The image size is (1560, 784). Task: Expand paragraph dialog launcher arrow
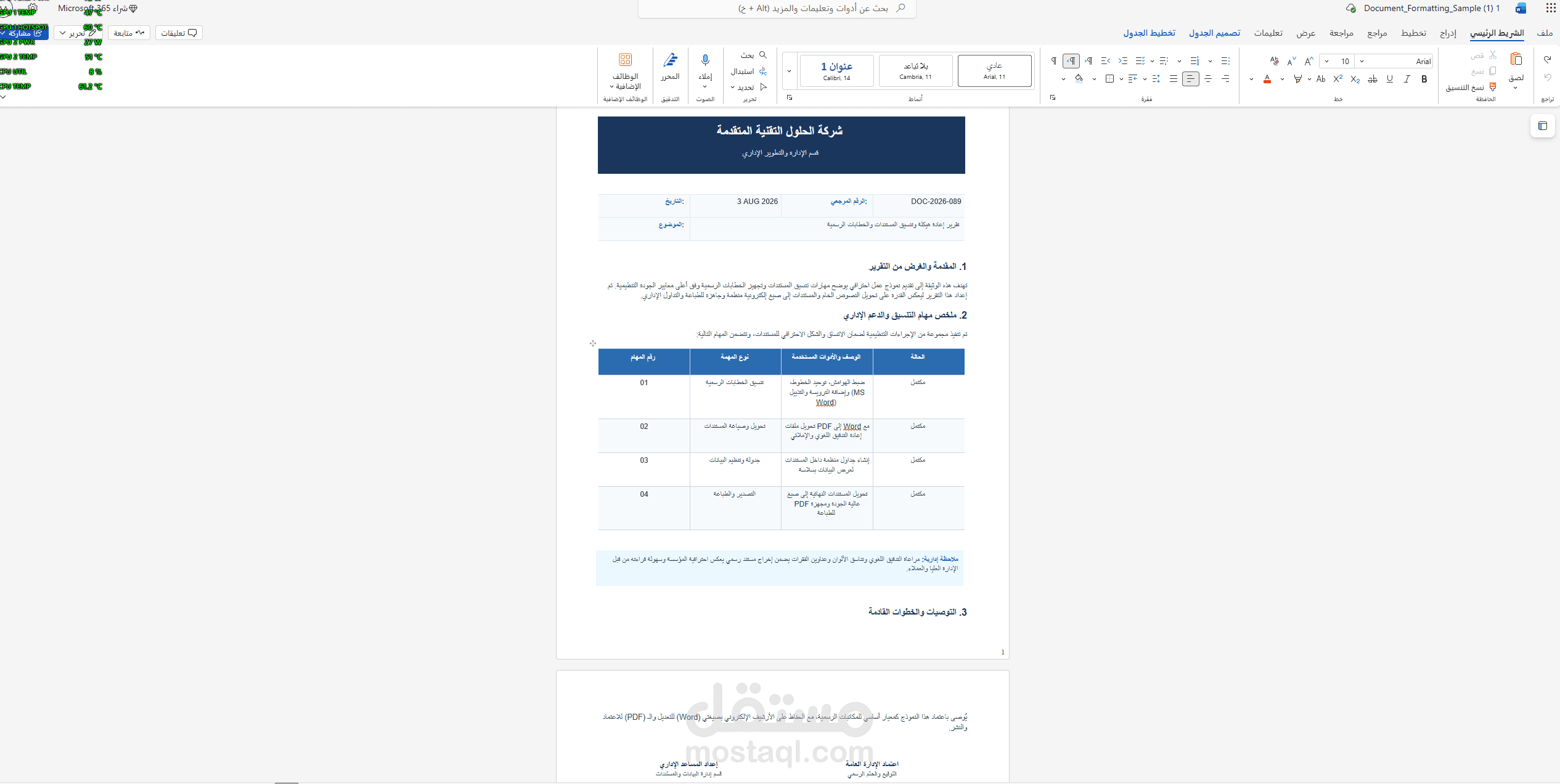click(1053, 97)
